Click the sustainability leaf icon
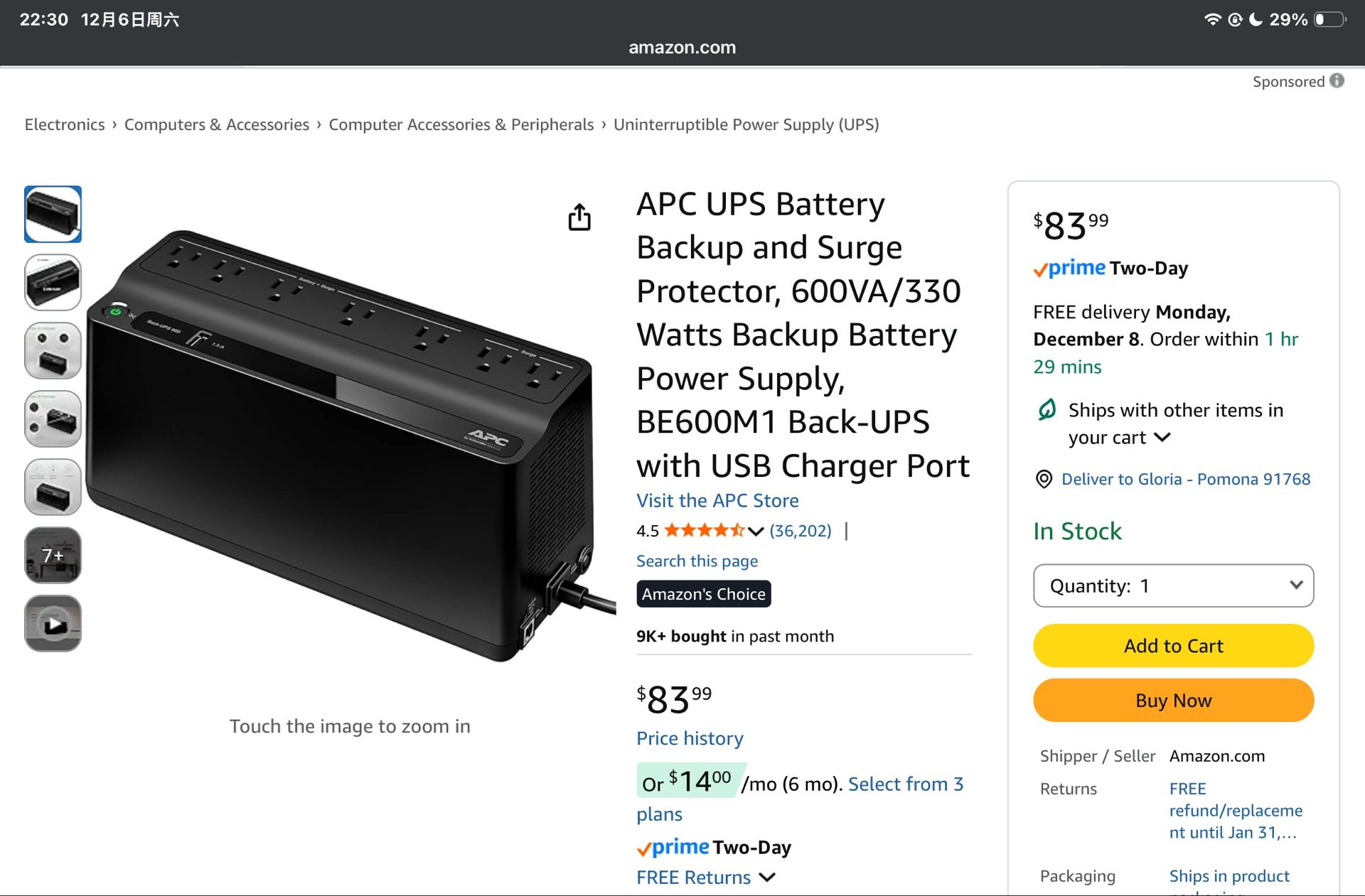The image size is (1365, 896). click(1045, 411)
